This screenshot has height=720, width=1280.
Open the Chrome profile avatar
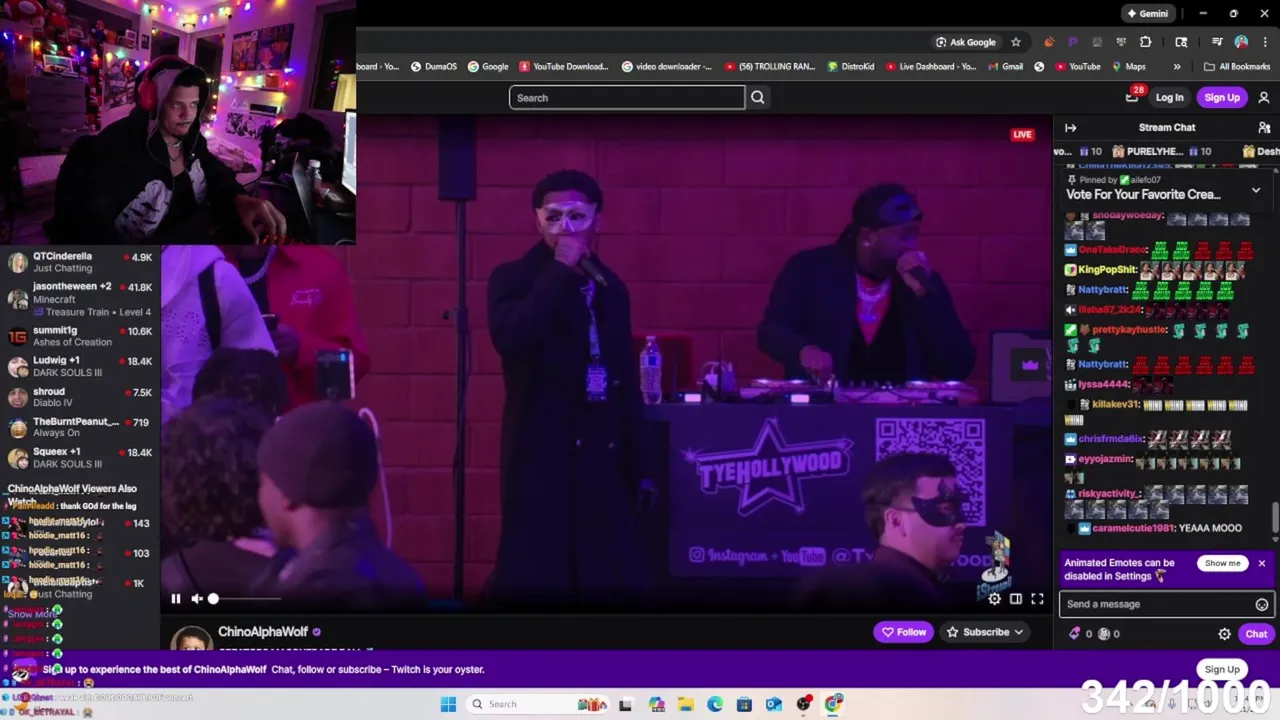(1241, 42)
